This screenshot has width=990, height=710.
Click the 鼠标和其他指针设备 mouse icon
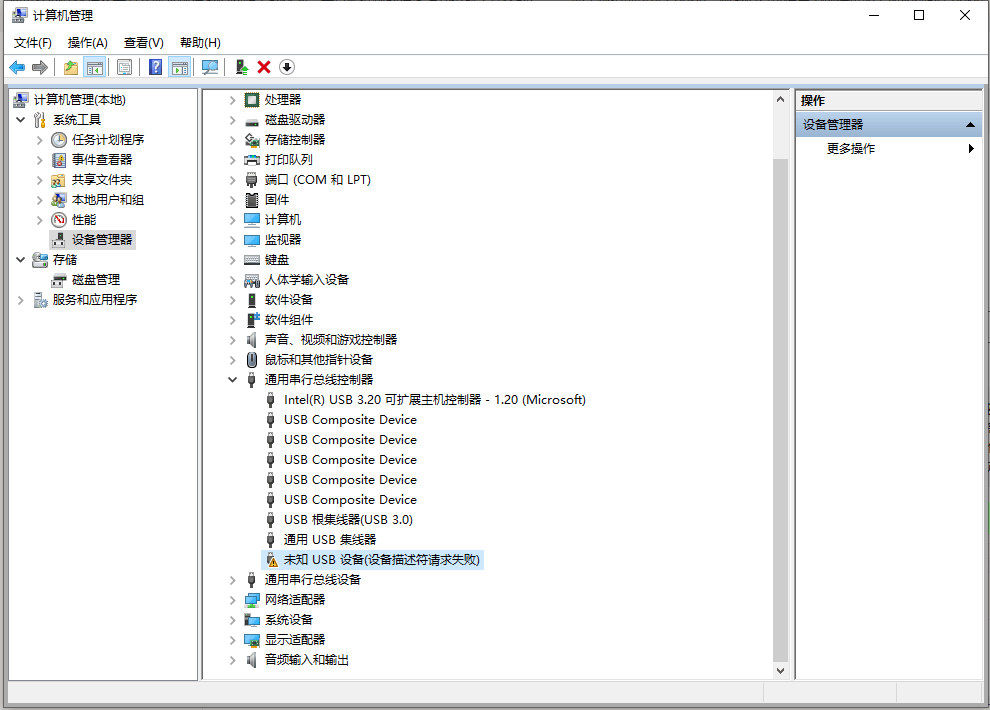(x=252, y=360)
